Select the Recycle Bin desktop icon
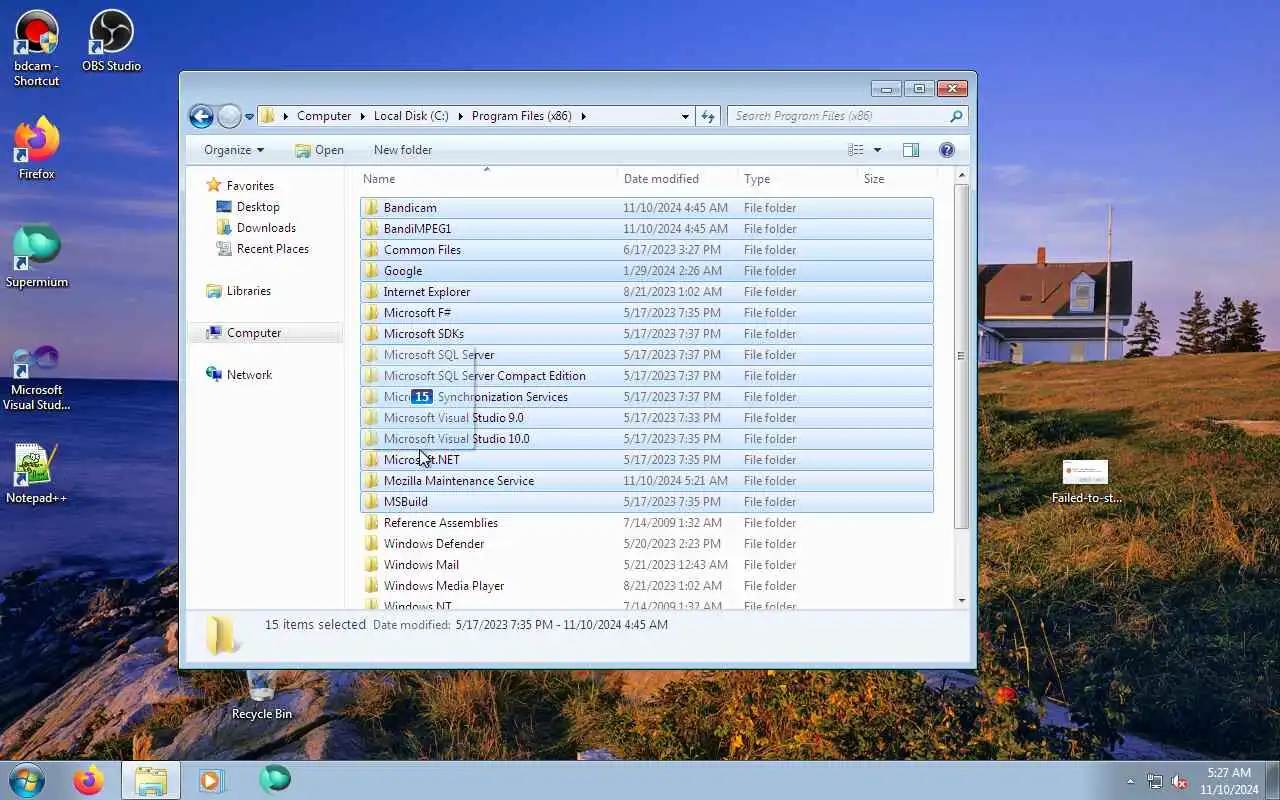This screenshot has width=1280, height=800. pos(261,696)
